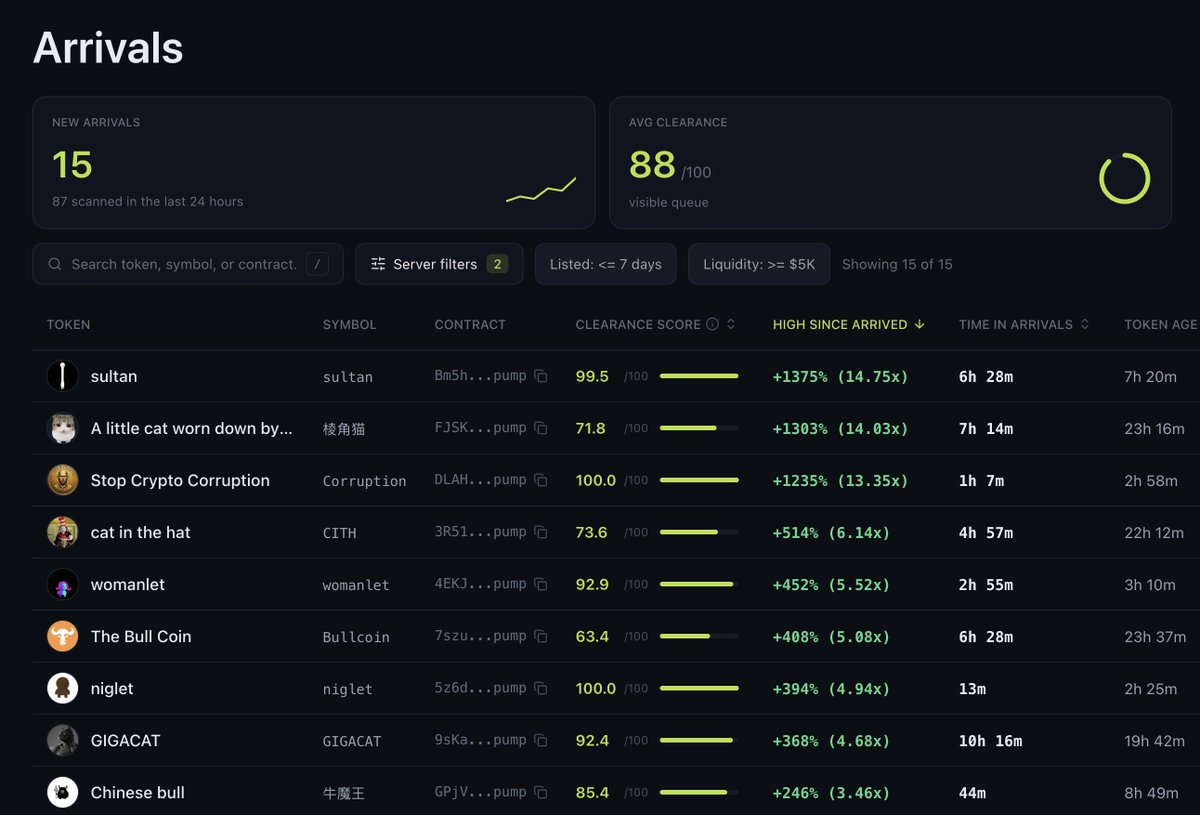Open The Bull Coin token name
This screenshot has width=1200, height=815.
coord(141,636)
